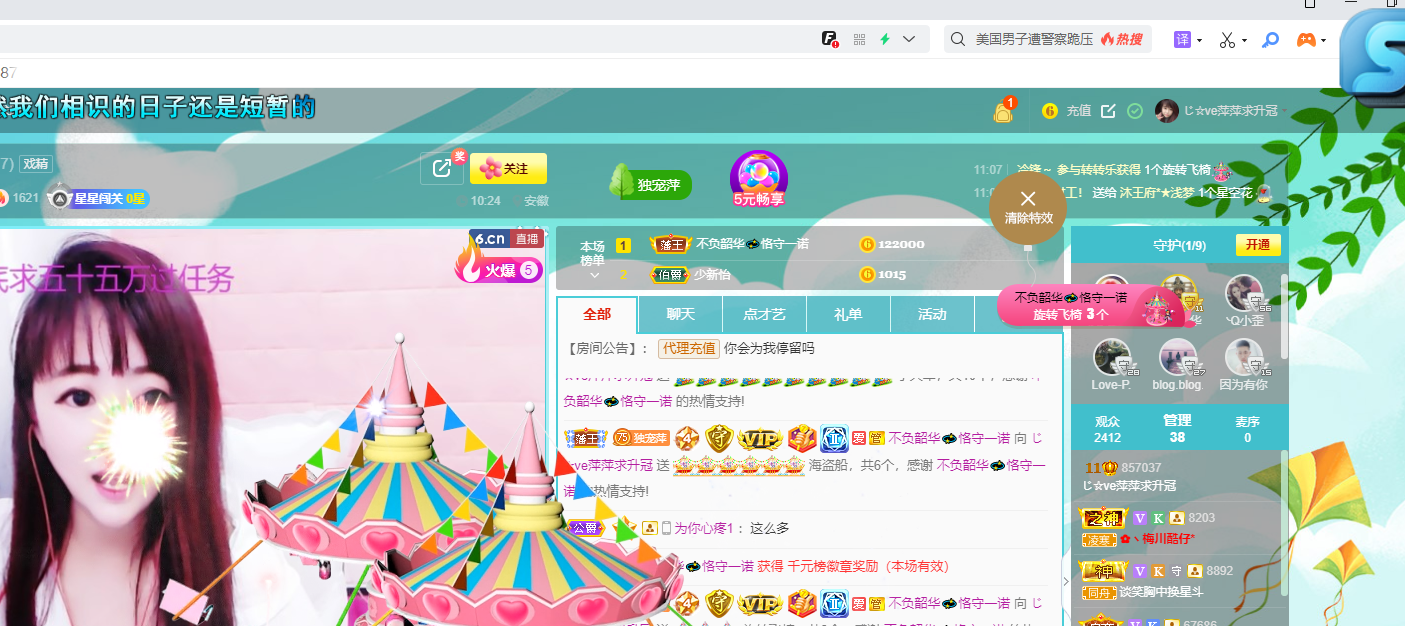Click the header user avatar

pos(1166,111)
